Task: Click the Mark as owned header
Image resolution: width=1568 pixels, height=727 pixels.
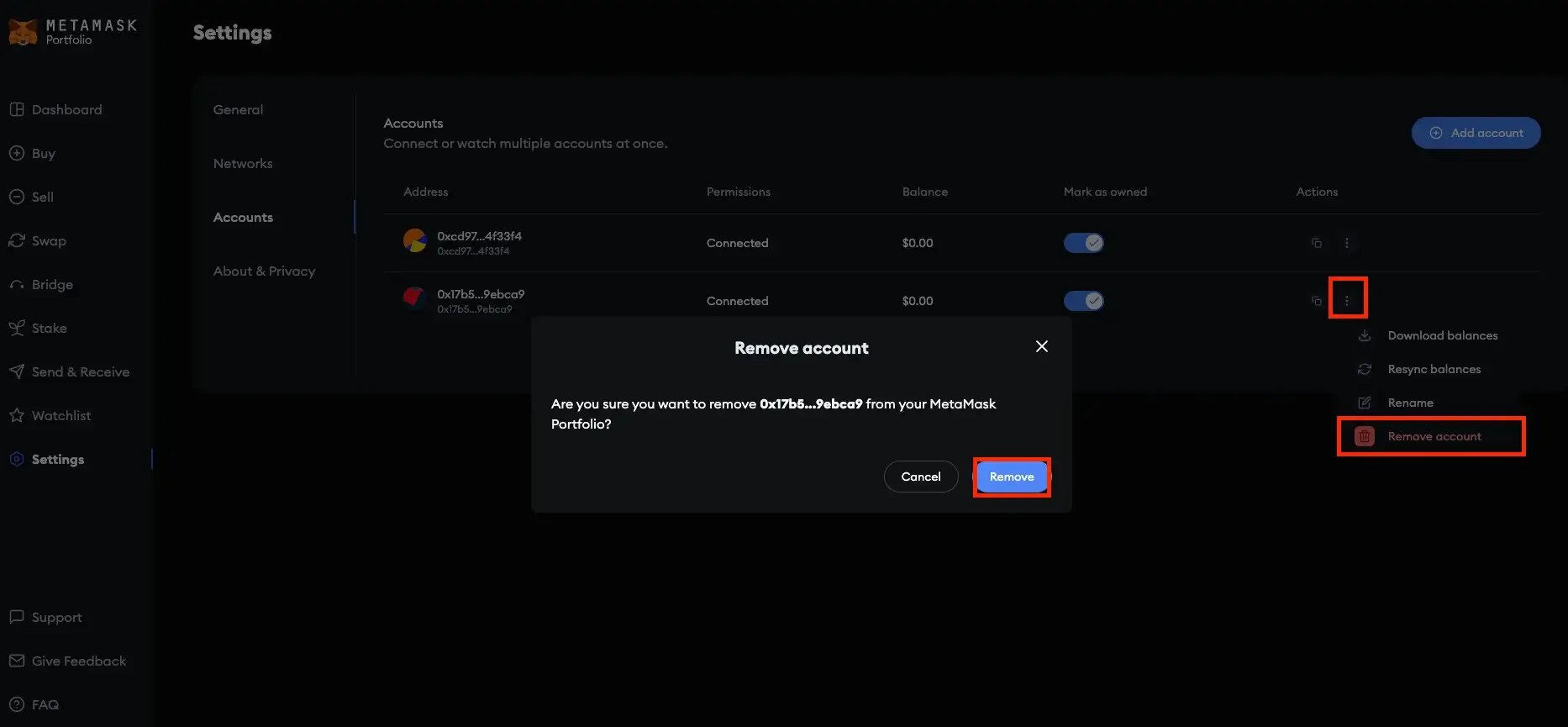Action: 1105,192
